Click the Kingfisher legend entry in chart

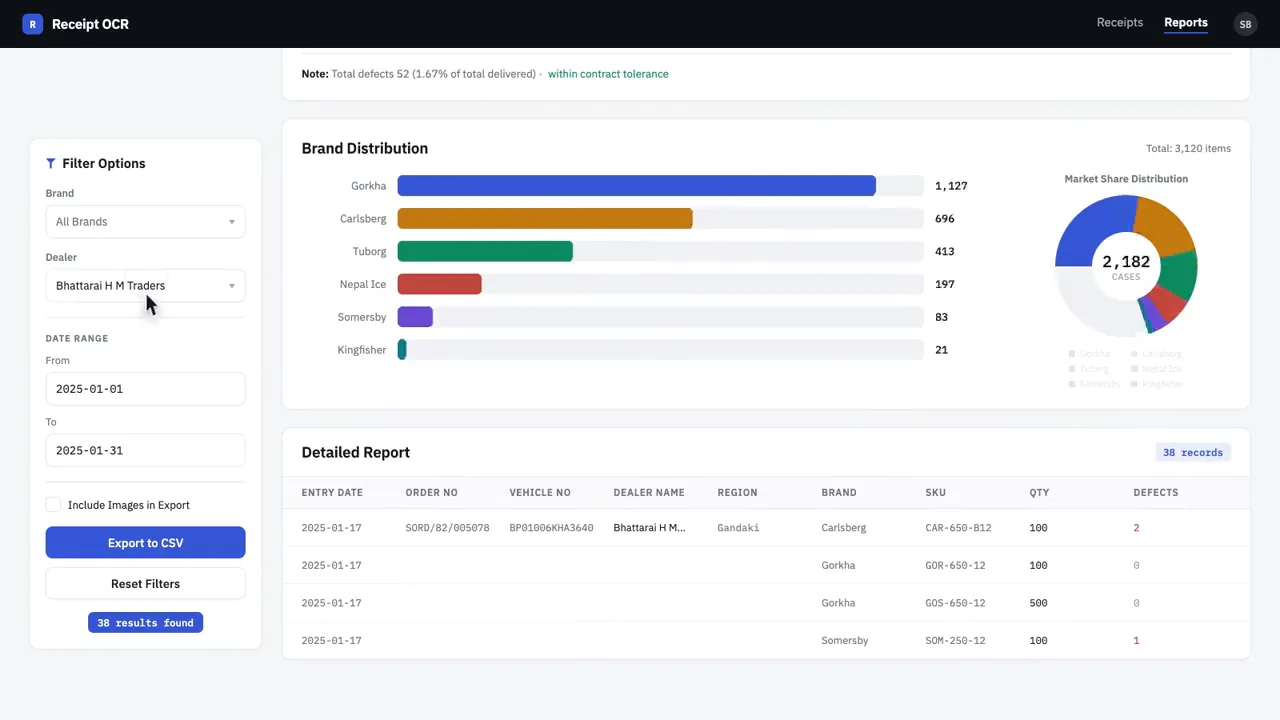(1158, 384)
